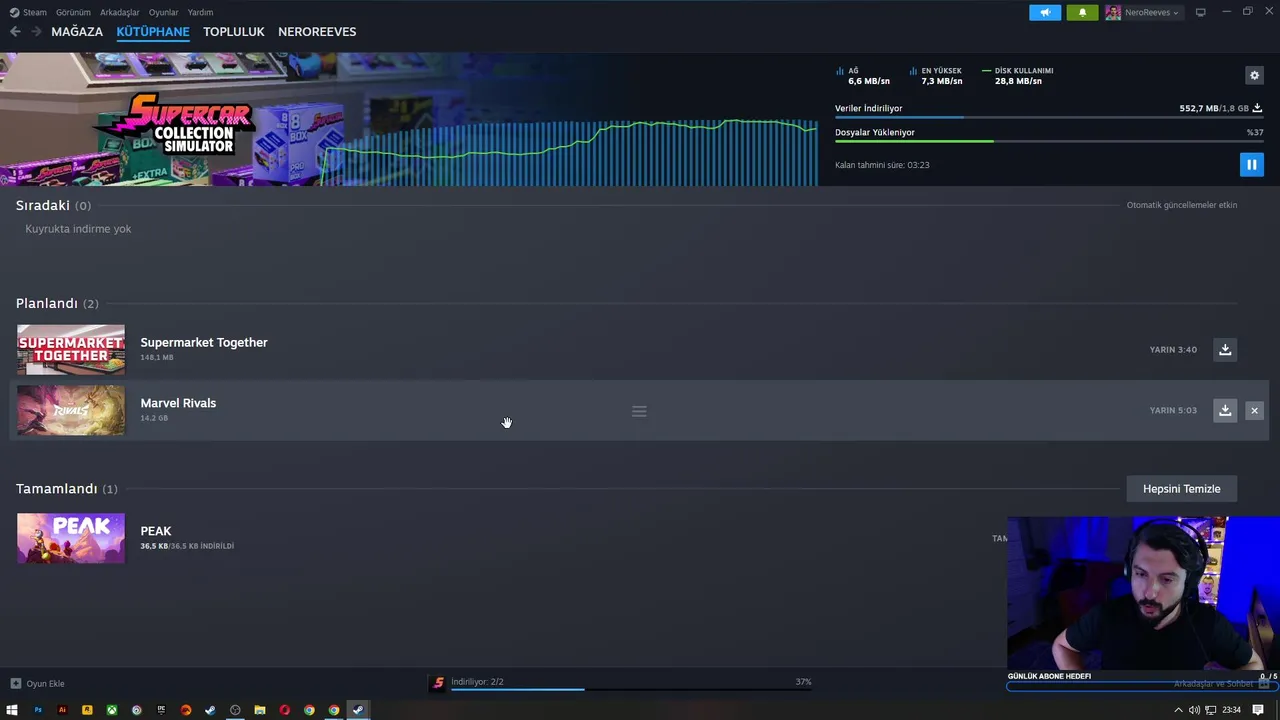Open the Oyunlar menu
Viewport: 1280px width, 720px height.
tap(163, 13)
